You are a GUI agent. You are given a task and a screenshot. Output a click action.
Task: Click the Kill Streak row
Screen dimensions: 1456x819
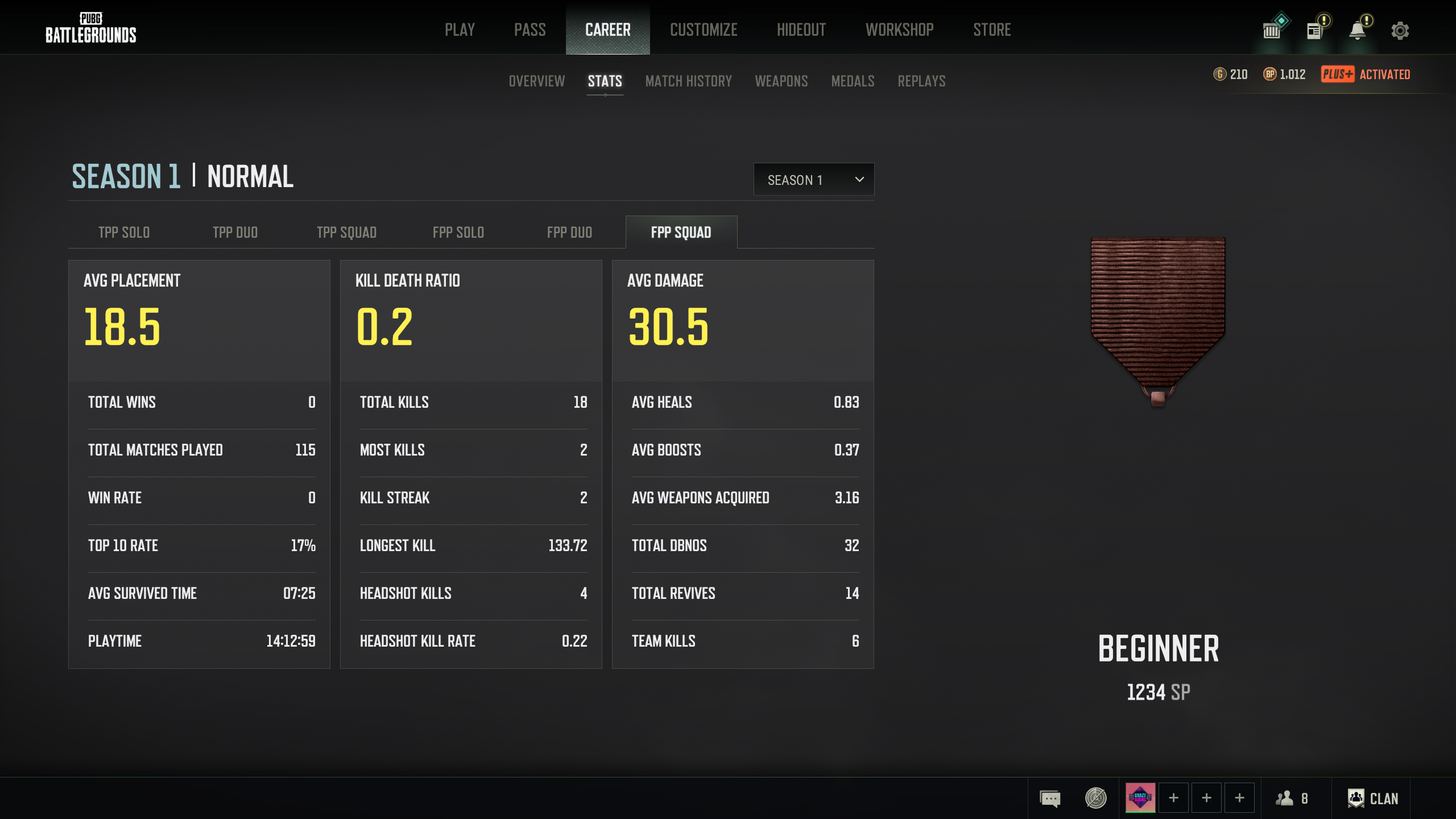point(473,498)
